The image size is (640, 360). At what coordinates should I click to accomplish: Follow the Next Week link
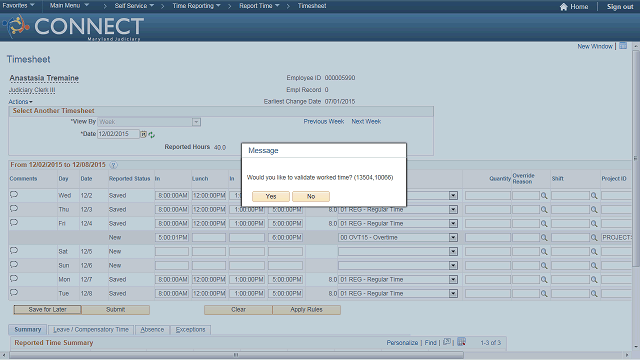tap(366, 122)
